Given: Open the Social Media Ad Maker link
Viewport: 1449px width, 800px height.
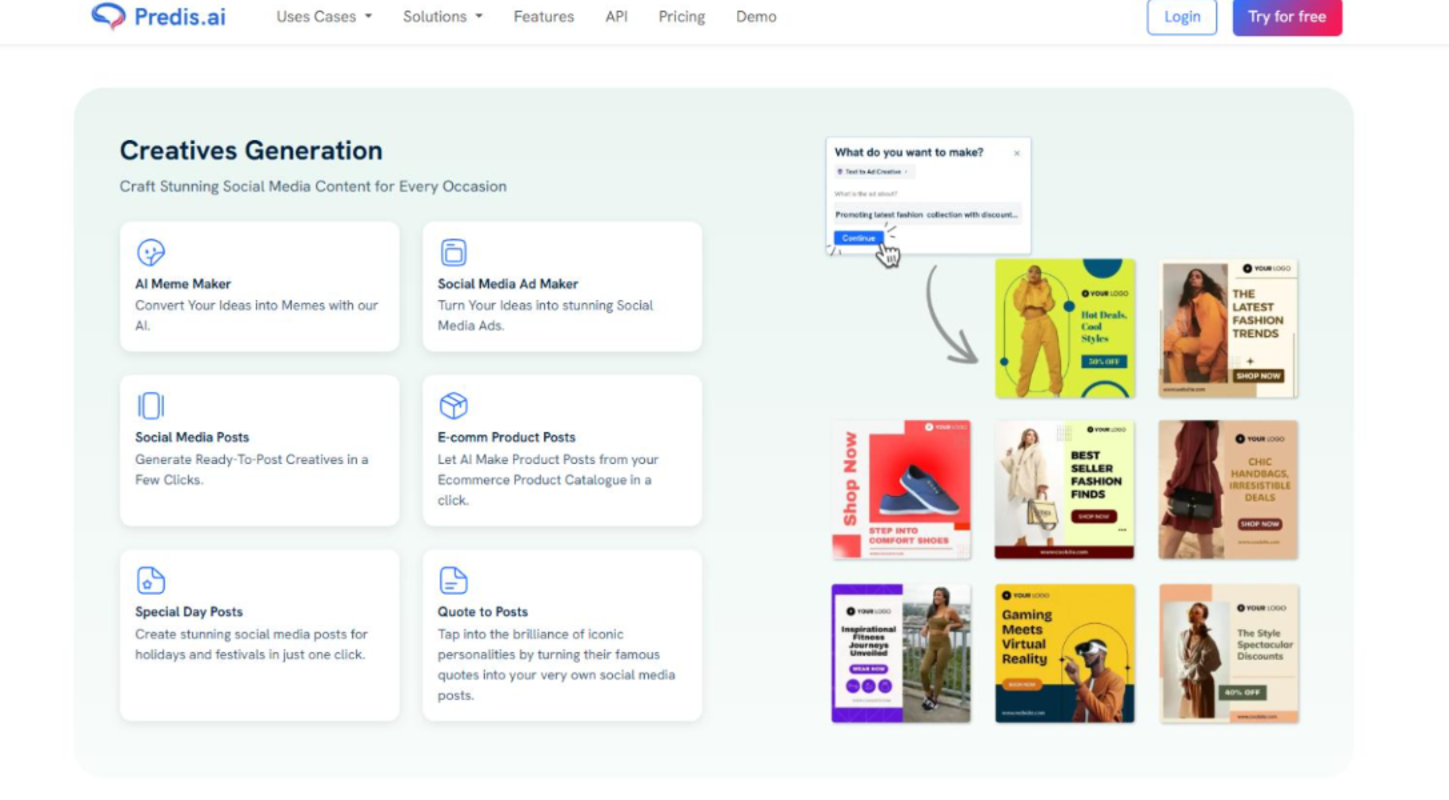Looking at the screenshot, I should [508, 284].
